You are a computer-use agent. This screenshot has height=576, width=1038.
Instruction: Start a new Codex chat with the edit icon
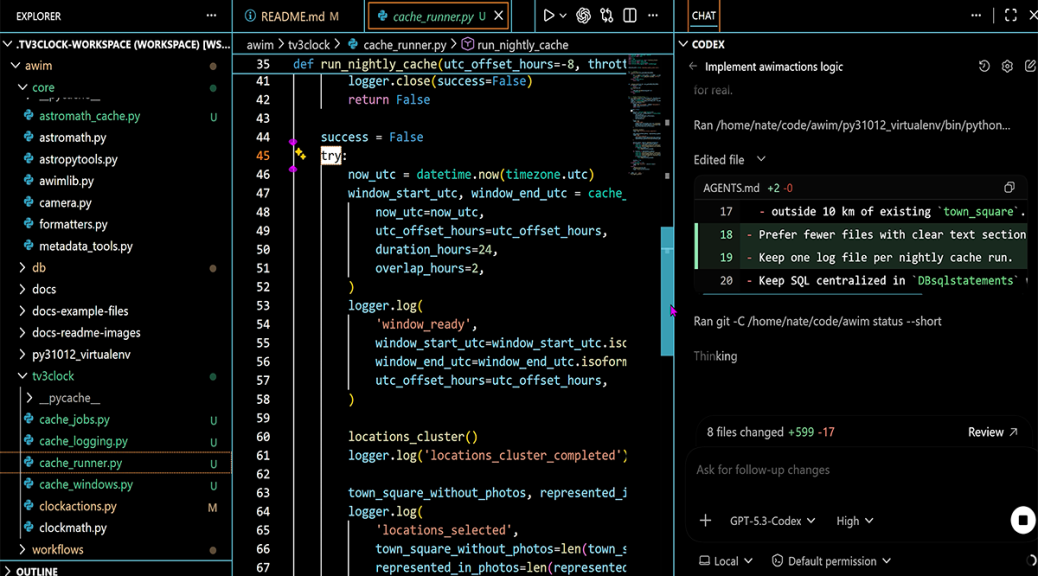(1030, 67)
